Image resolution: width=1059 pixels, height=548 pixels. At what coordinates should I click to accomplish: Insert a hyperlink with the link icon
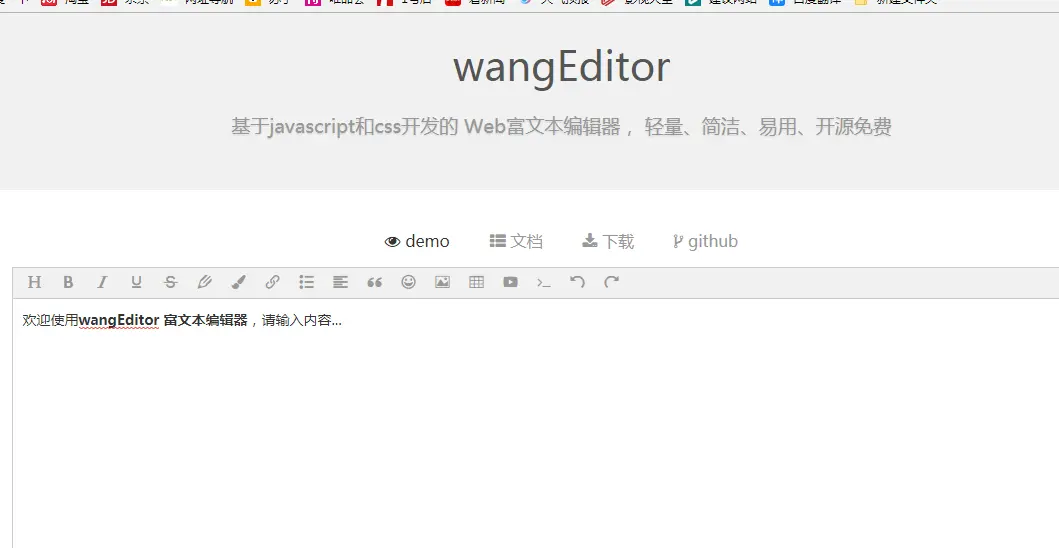tap(272, 282)
